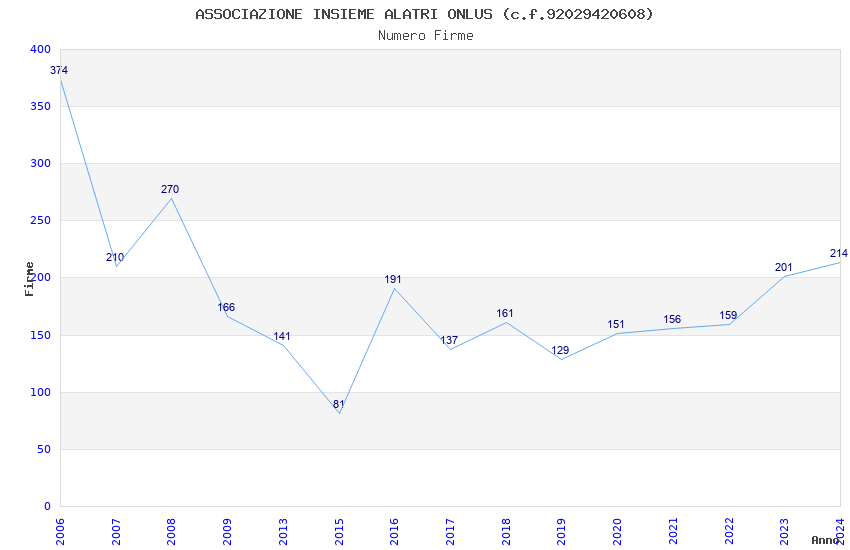Click the data label 137 for 2017

coord(449,340)
